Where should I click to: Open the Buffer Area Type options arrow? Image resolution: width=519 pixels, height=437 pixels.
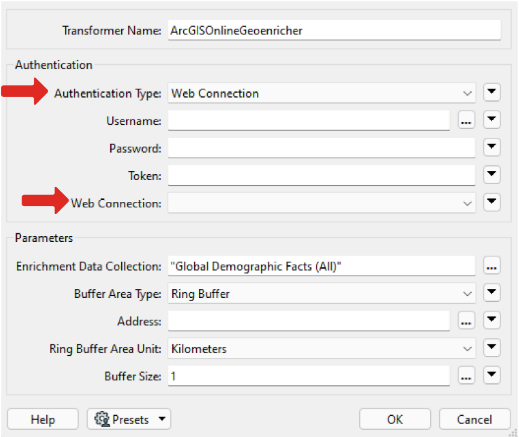point(492,293)
